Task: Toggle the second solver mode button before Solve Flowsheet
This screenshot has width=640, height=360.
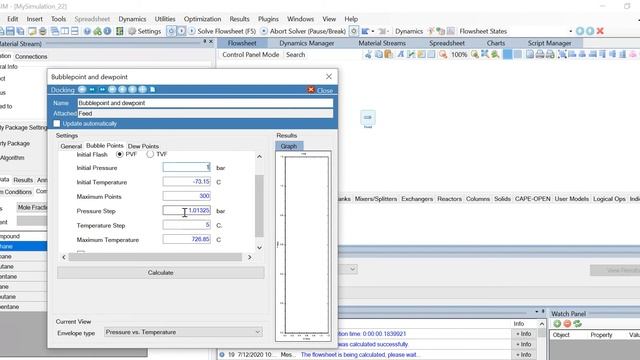Action: pyautogui.click(x=181, y=31)
